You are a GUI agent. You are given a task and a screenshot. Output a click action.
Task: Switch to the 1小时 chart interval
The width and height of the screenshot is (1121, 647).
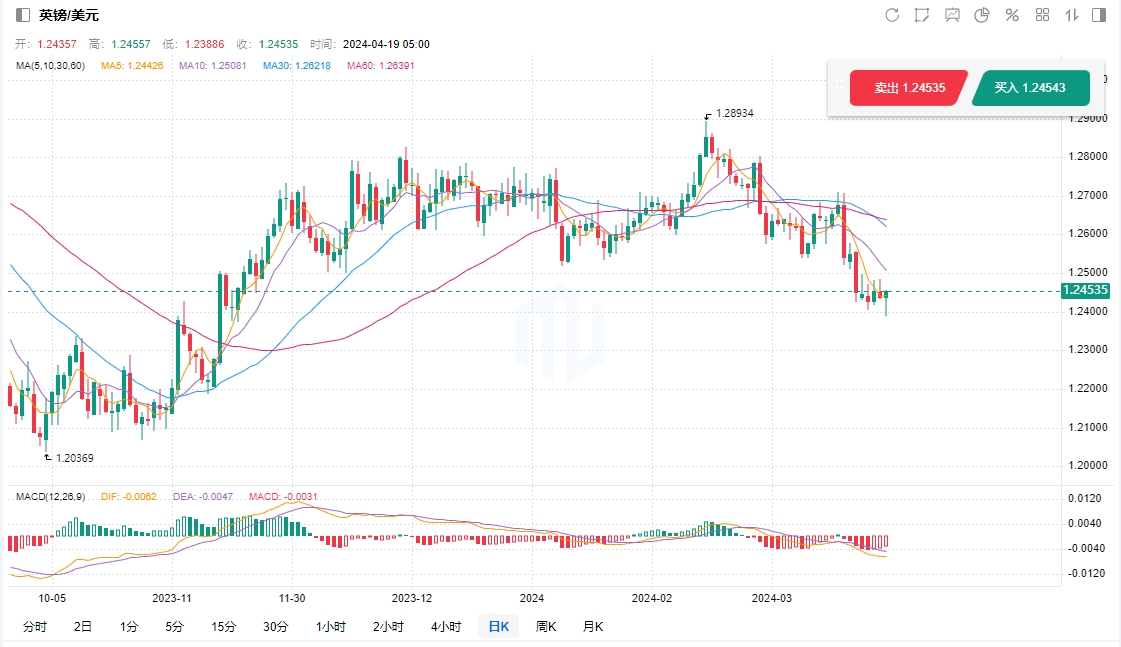coord(331,627)
